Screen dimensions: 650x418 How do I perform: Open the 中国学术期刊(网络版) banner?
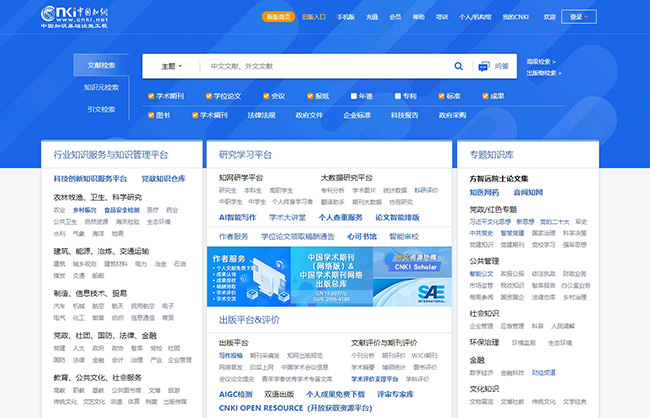(x=332, y=277)
